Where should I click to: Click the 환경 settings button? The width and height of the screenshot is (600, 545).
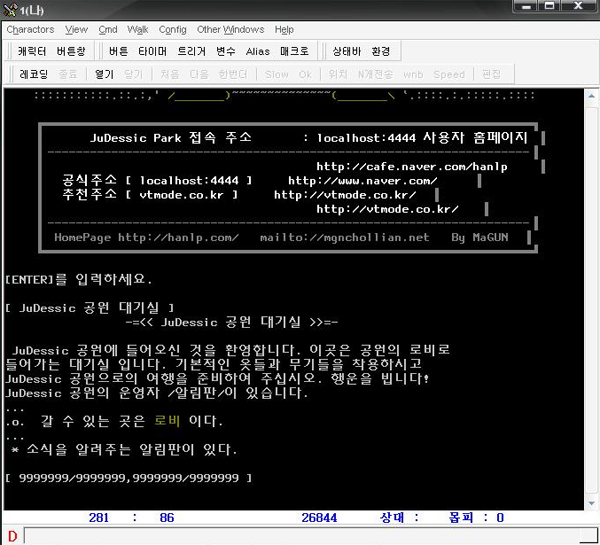click(x=381, y=51)
